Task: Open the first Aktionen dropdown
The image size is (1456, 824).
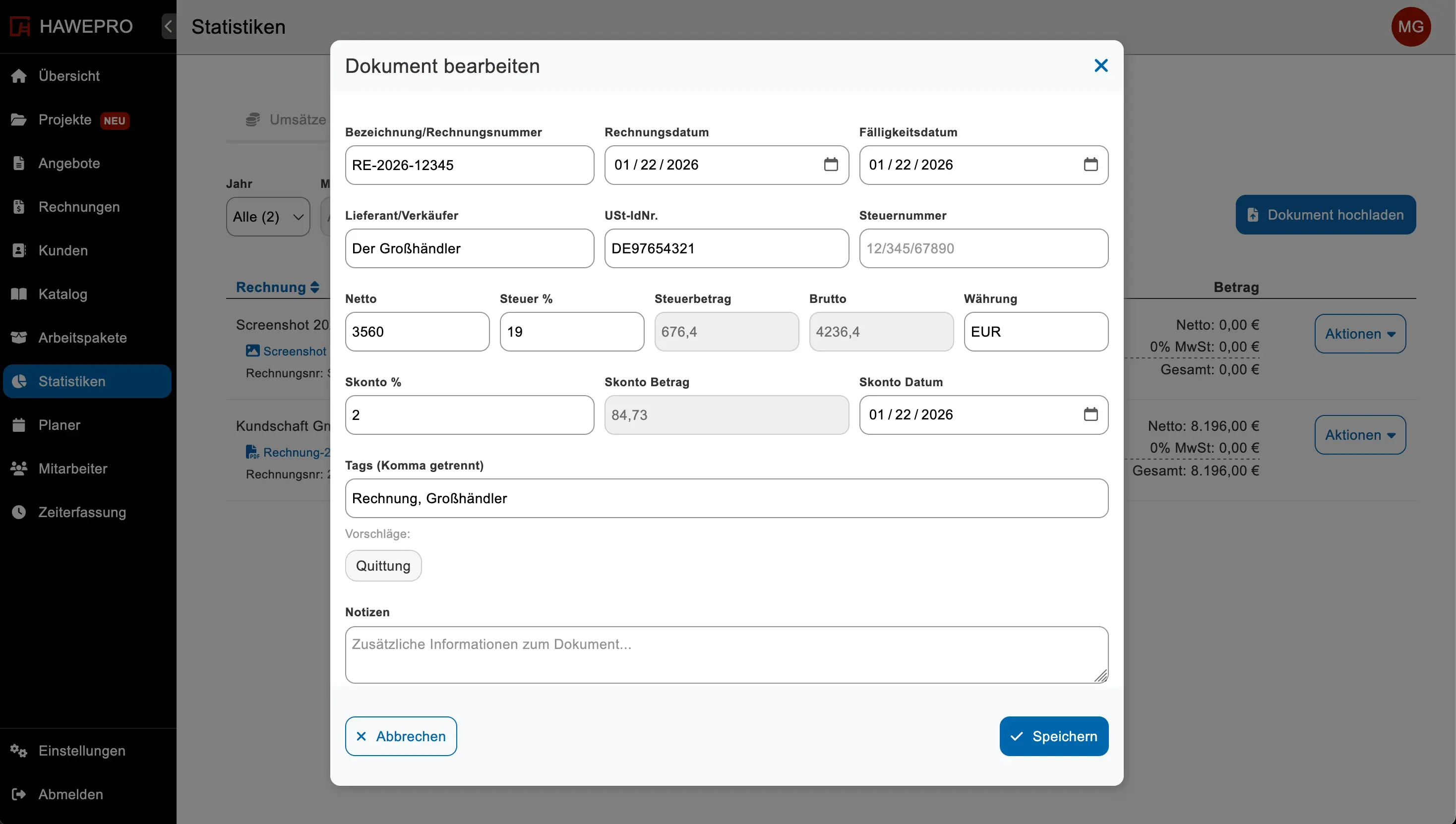Action: tap(1360, 334)
